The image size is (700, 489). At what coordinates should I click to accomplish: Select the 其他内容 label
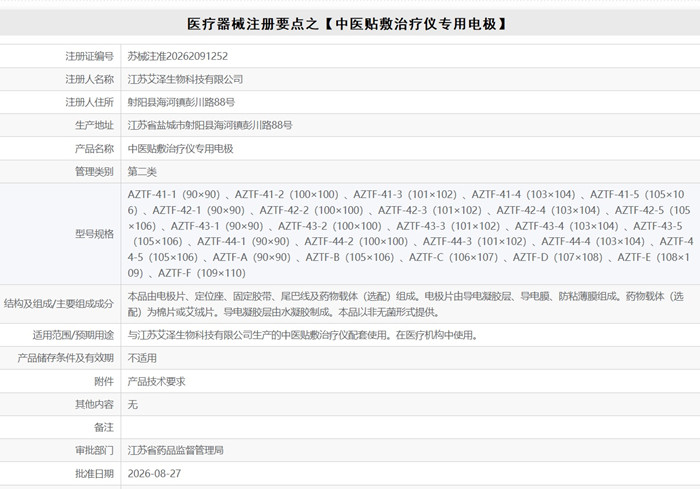click(x=94, y=405)
